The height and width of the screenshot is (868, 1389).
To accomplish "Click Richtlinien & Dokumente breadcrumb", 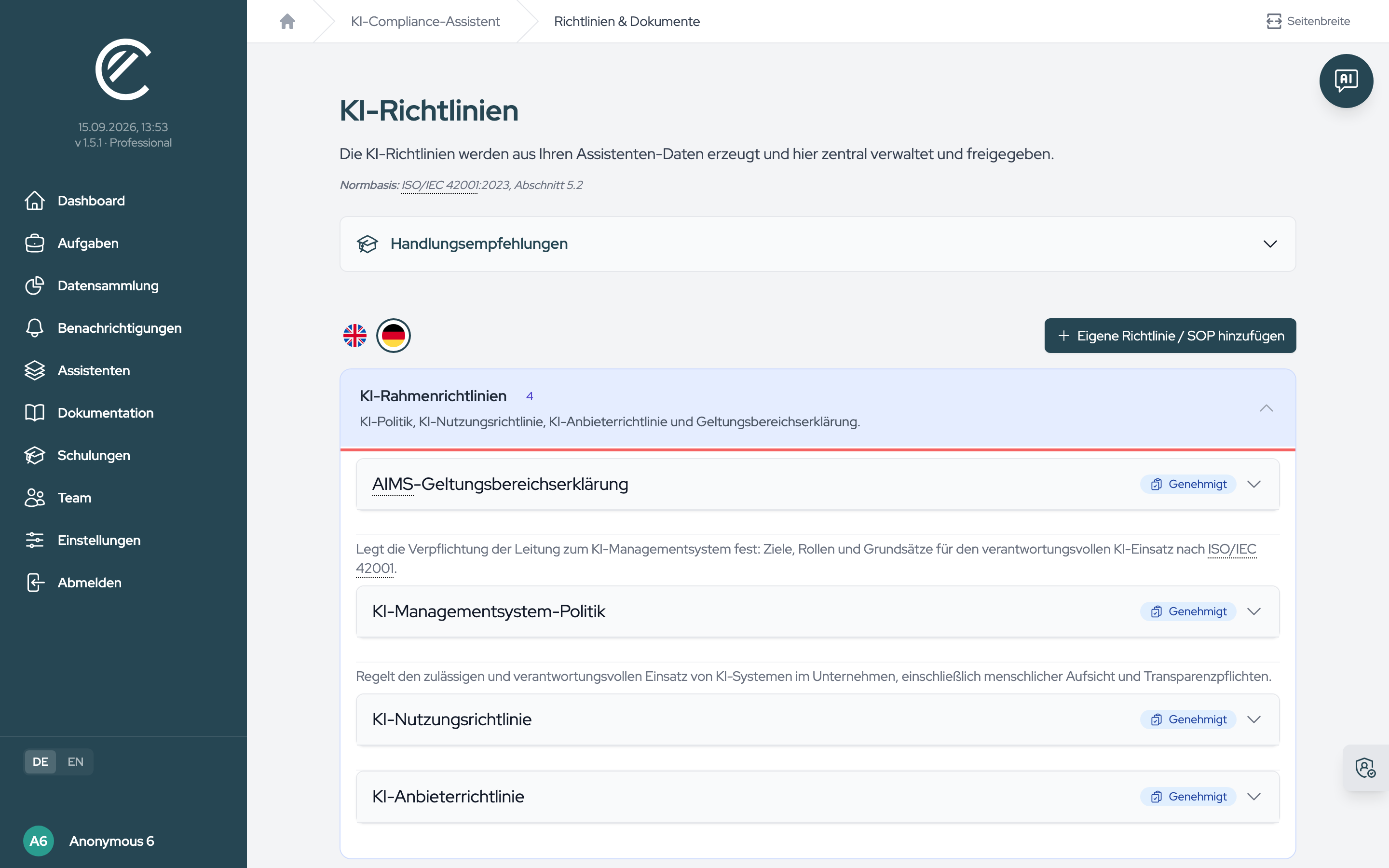I will pyautogui.click(x=627, y=21).
